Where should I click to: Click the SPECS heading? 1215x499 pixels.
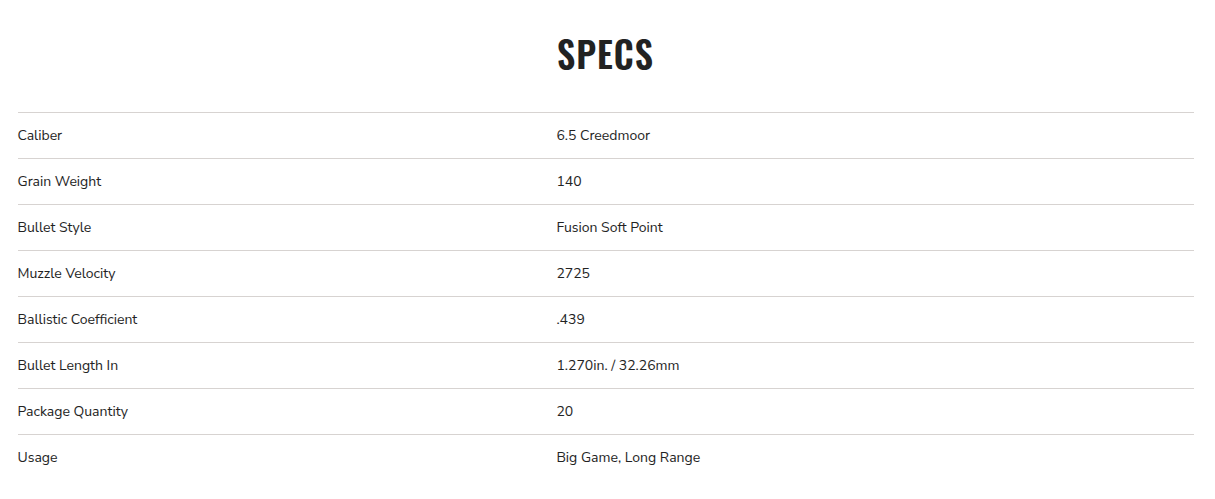point(605,56)
